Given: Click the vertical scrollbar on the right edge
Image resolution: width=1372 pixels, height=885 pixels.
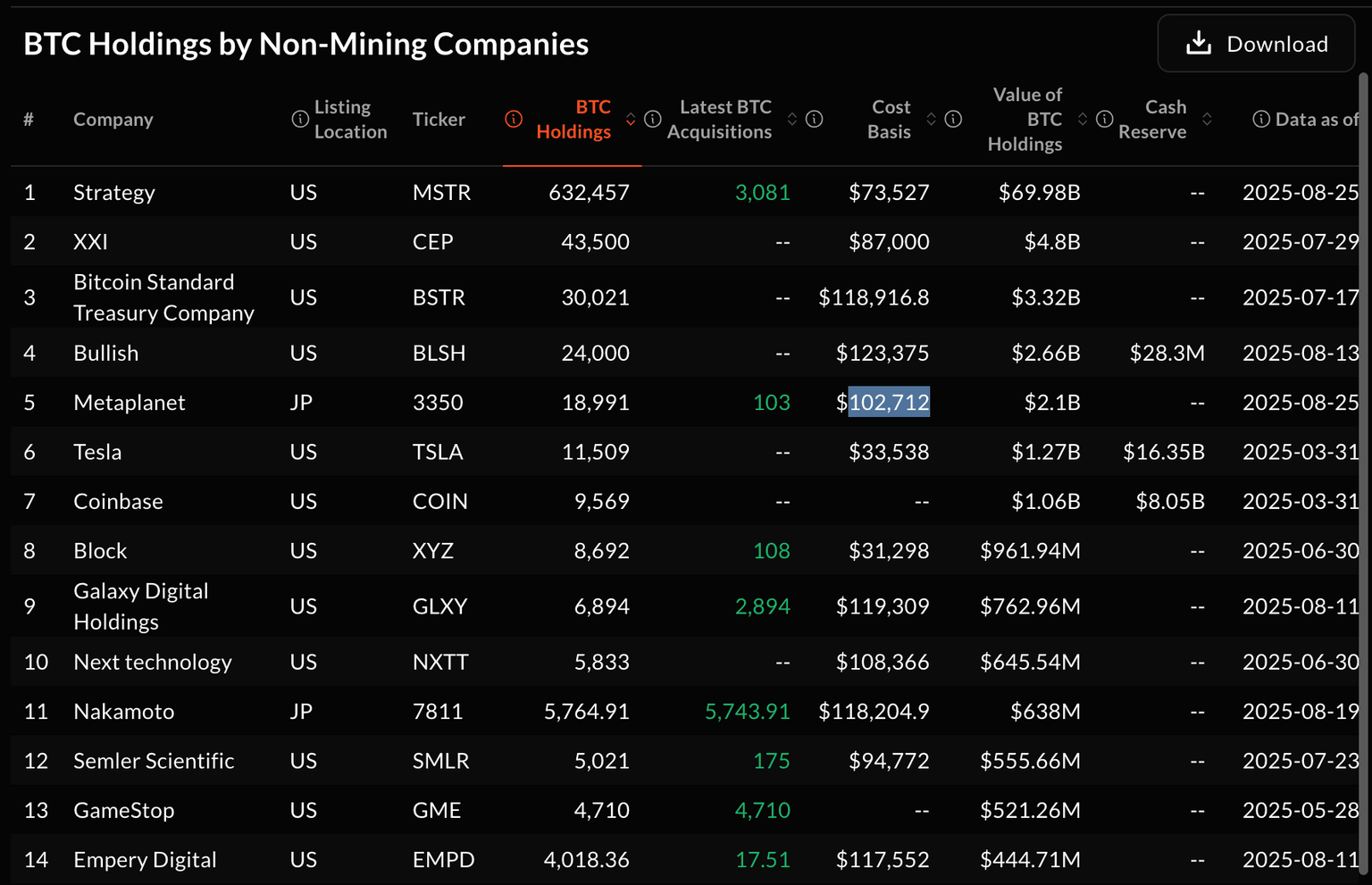Looking at the screenshot, I should [x=1364, y=447].
